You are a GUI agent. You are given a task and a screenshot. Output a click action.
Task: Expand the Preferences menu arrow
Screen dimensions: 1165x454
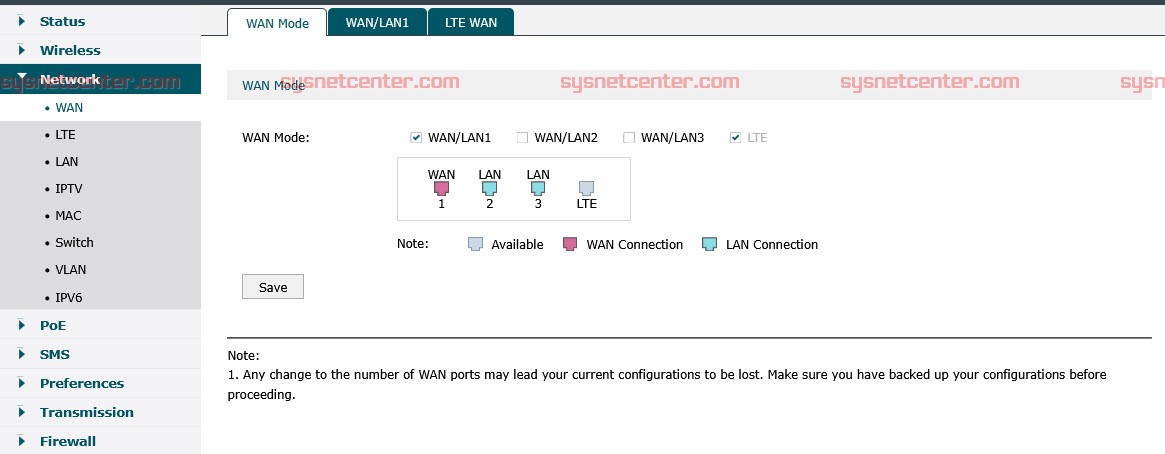(22, 383)
